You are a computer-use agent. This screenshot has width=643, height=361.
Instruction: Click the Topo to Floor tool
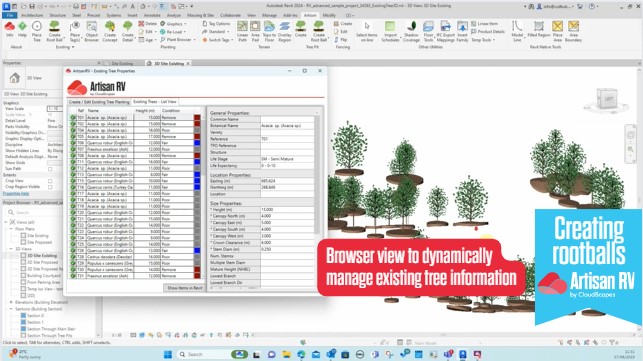[269, 32]
